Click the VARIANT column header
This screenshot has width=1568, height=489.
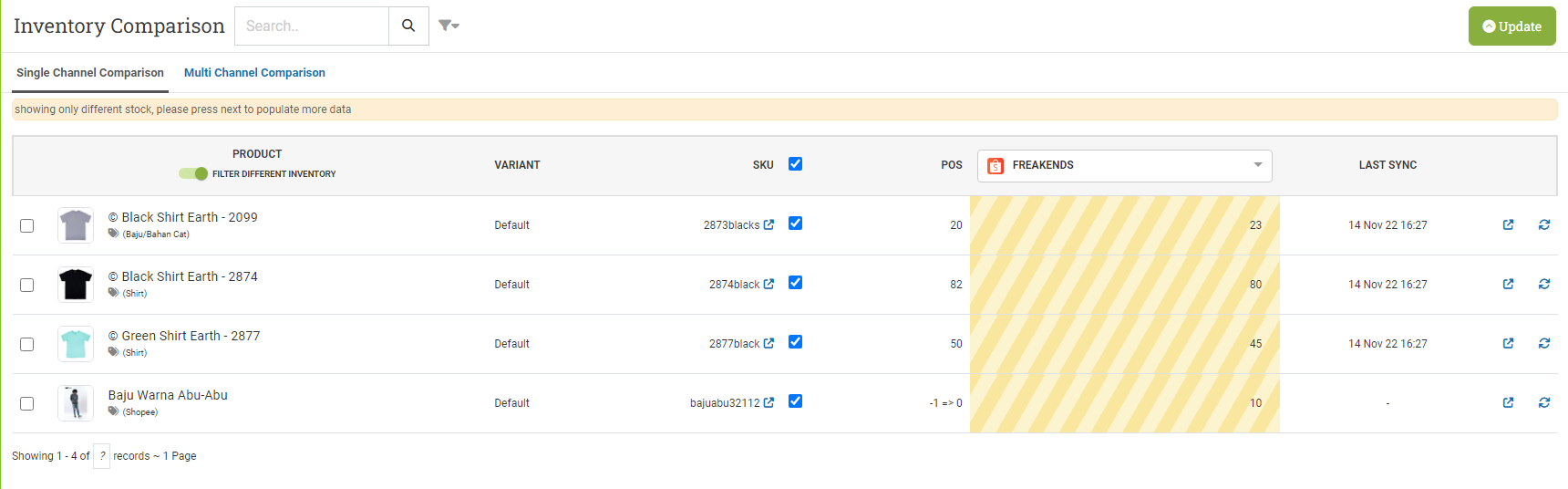point(517,165)
